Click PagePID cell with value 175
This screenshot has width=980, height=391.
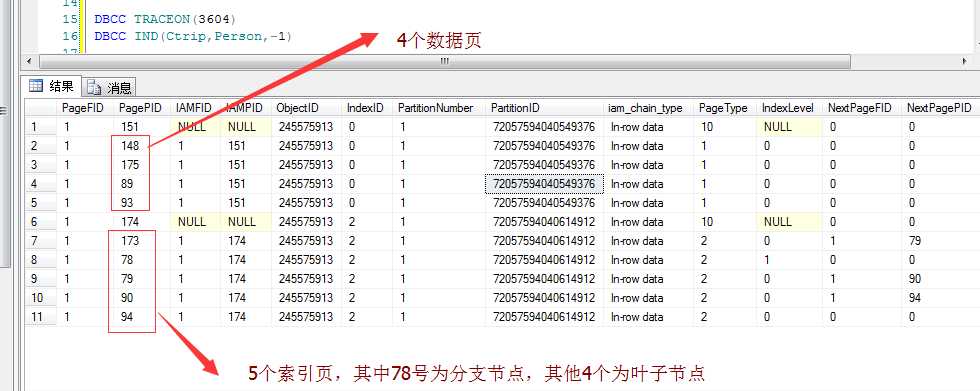pos(142,165)
